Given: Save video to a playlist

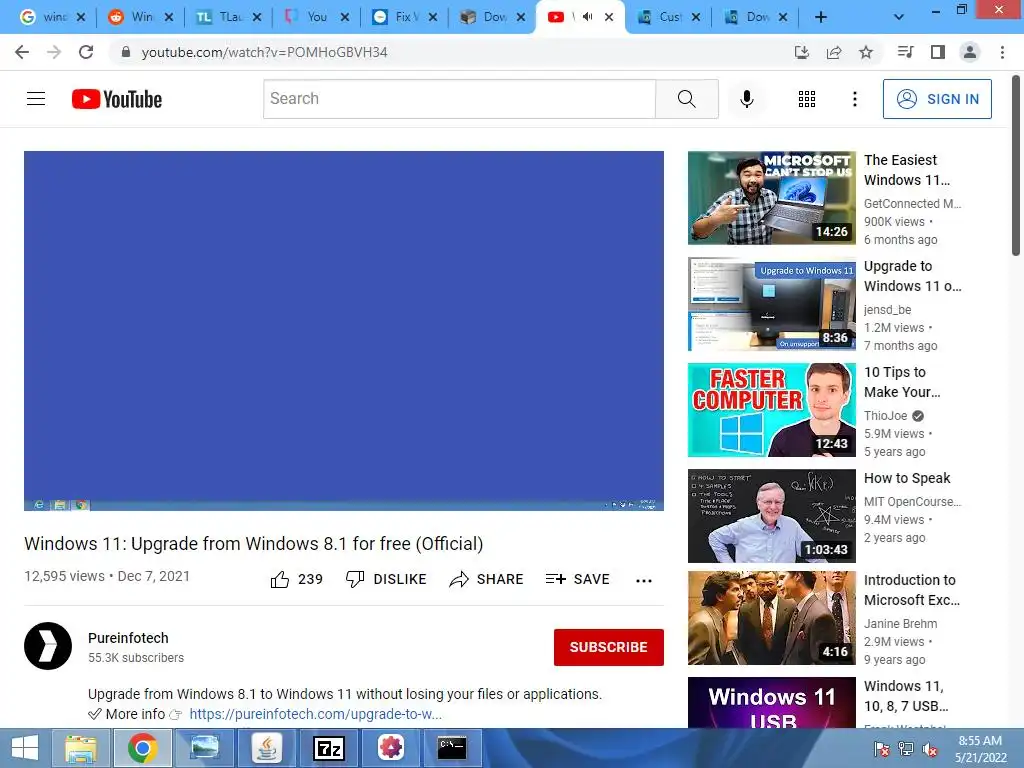Looking at the screenshot, I should 577,579.
